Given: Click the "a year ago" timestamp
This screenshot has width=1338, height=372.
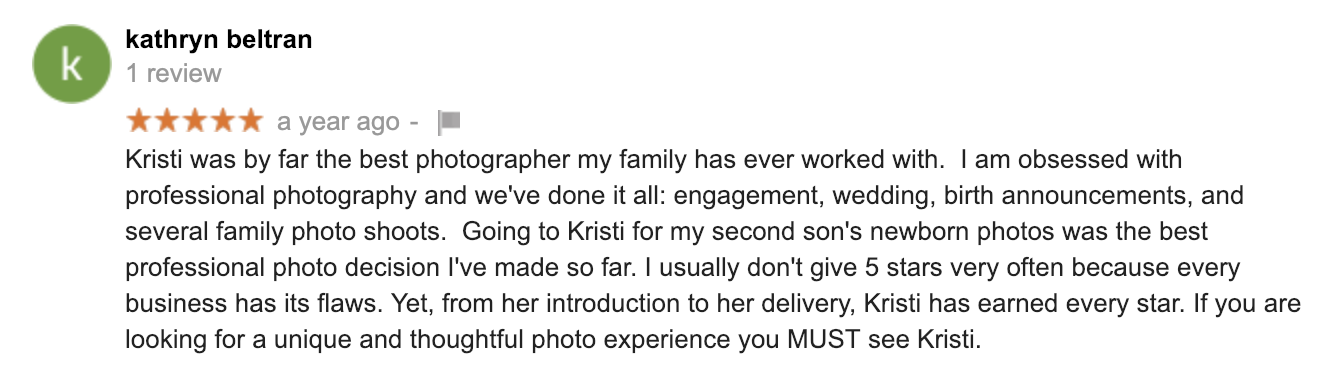Looking at the screenshot, I should [338, 122].
